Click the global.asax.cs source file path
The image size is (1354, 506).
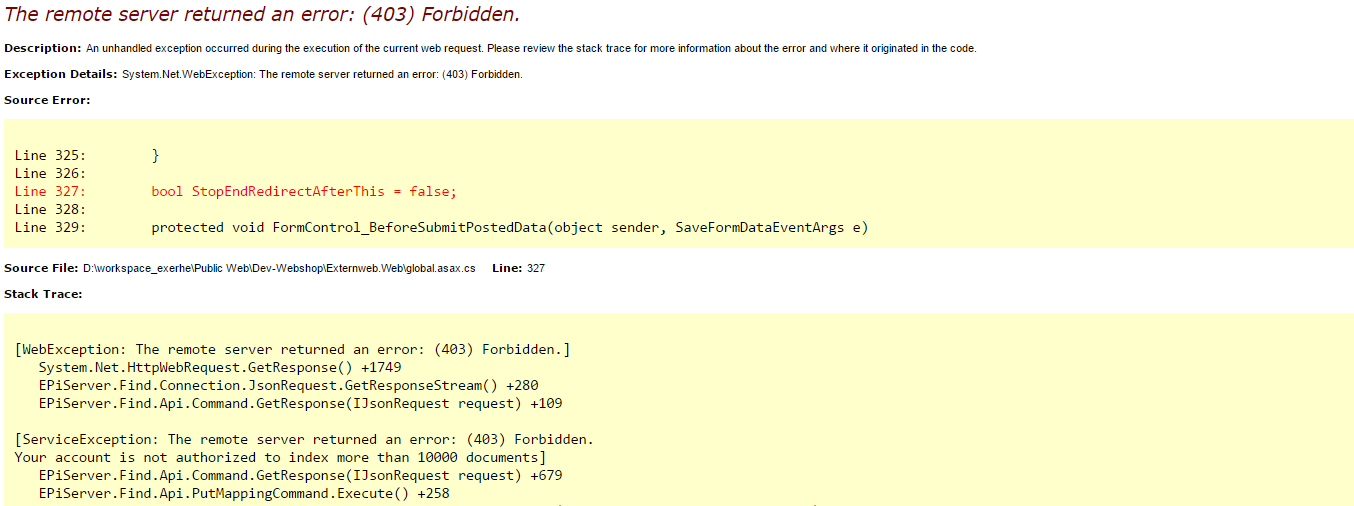[x=278, y=268]
